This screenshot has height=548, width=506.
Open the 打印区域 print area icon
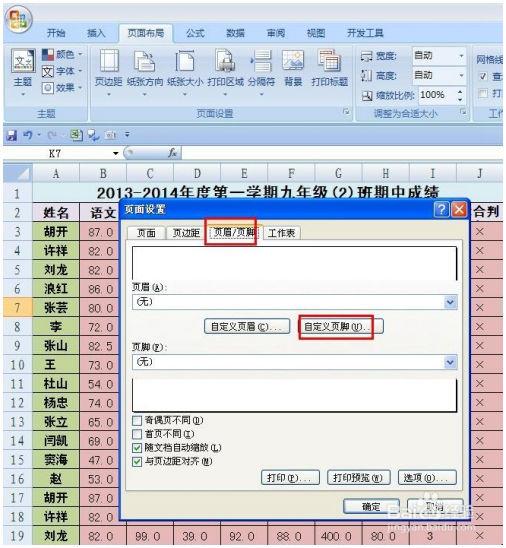coord(225,69)
